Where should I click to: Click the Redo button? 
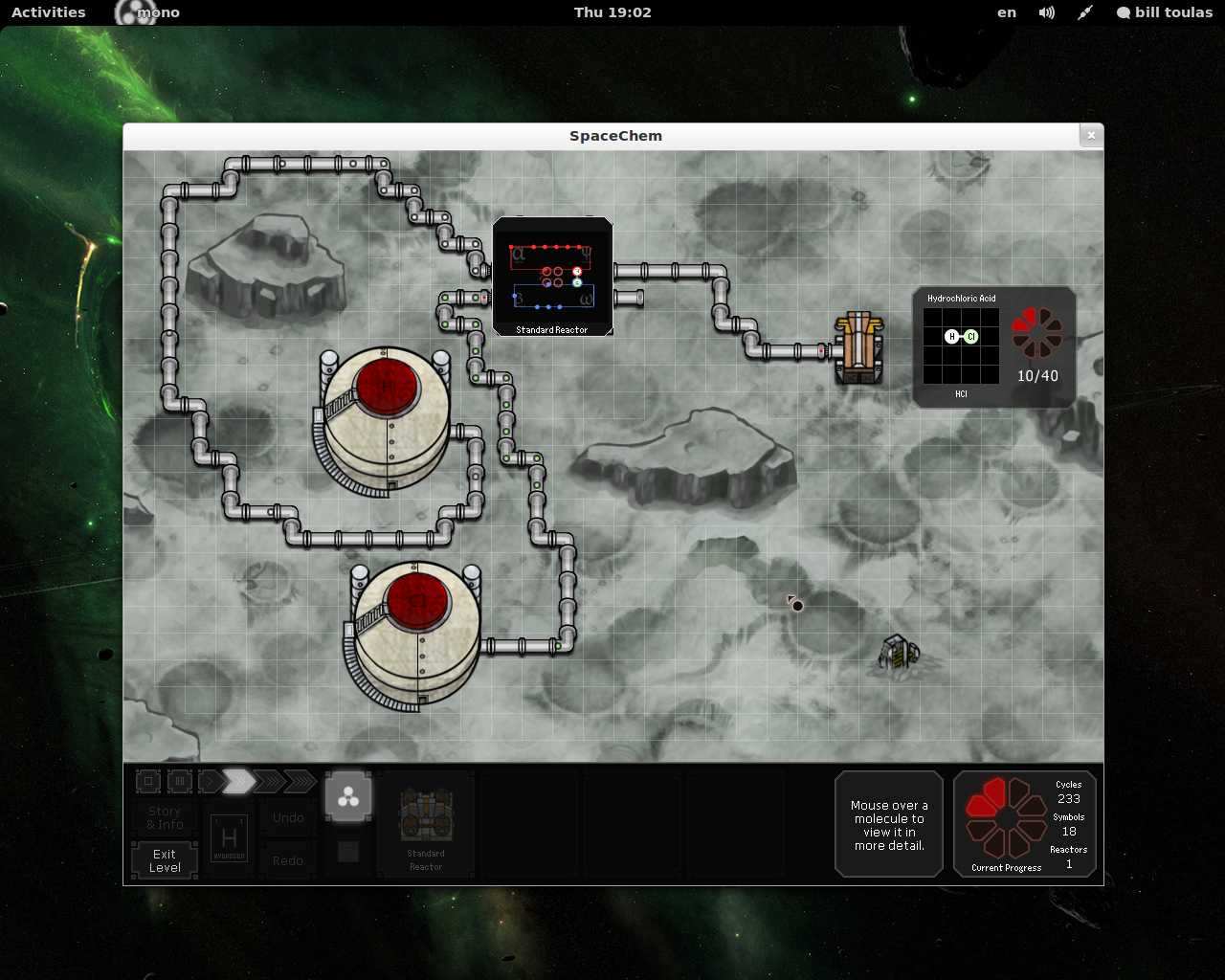(288, 860)
